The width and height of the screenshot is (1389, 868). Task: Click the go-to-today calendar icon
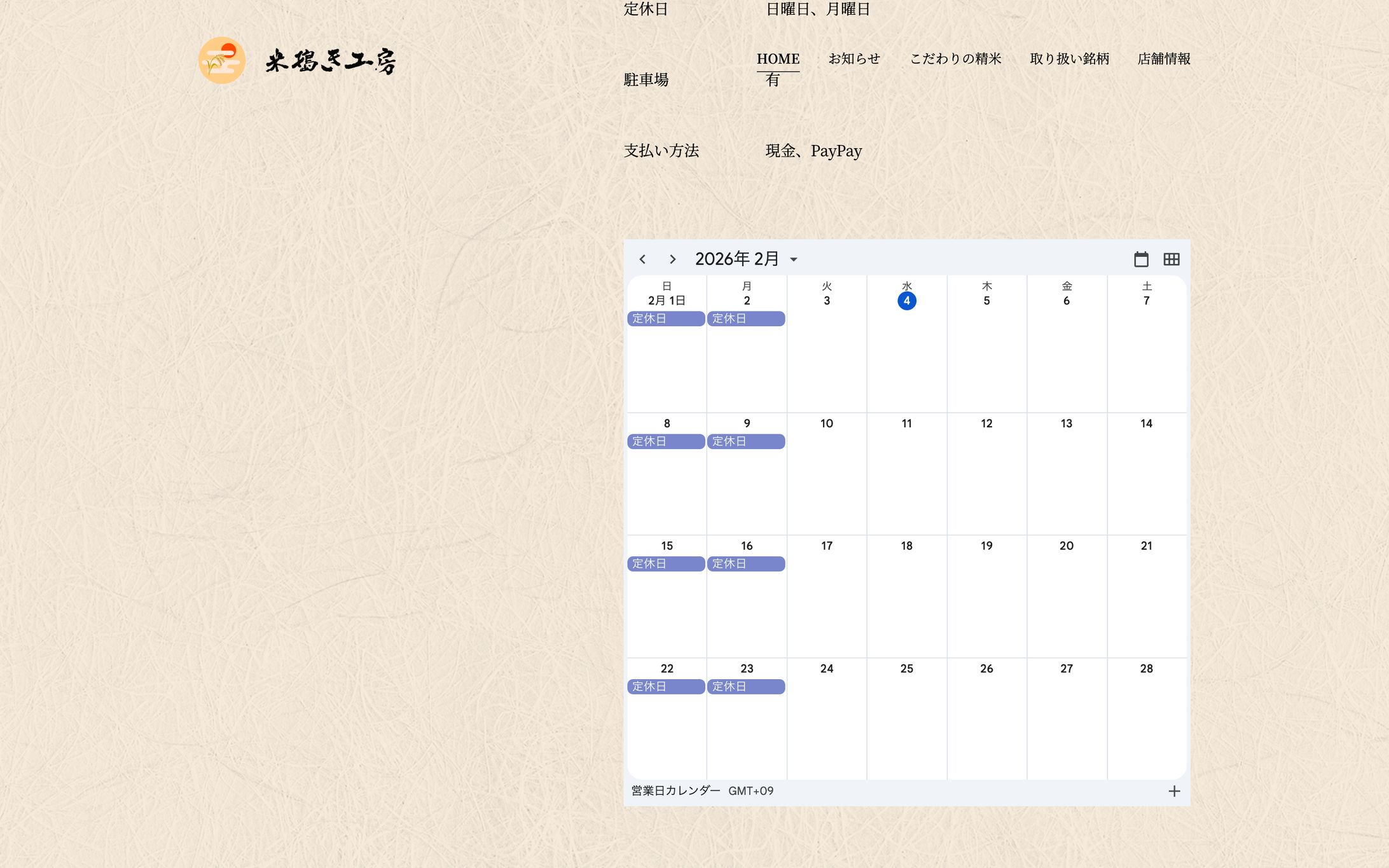coord(1141,259)
